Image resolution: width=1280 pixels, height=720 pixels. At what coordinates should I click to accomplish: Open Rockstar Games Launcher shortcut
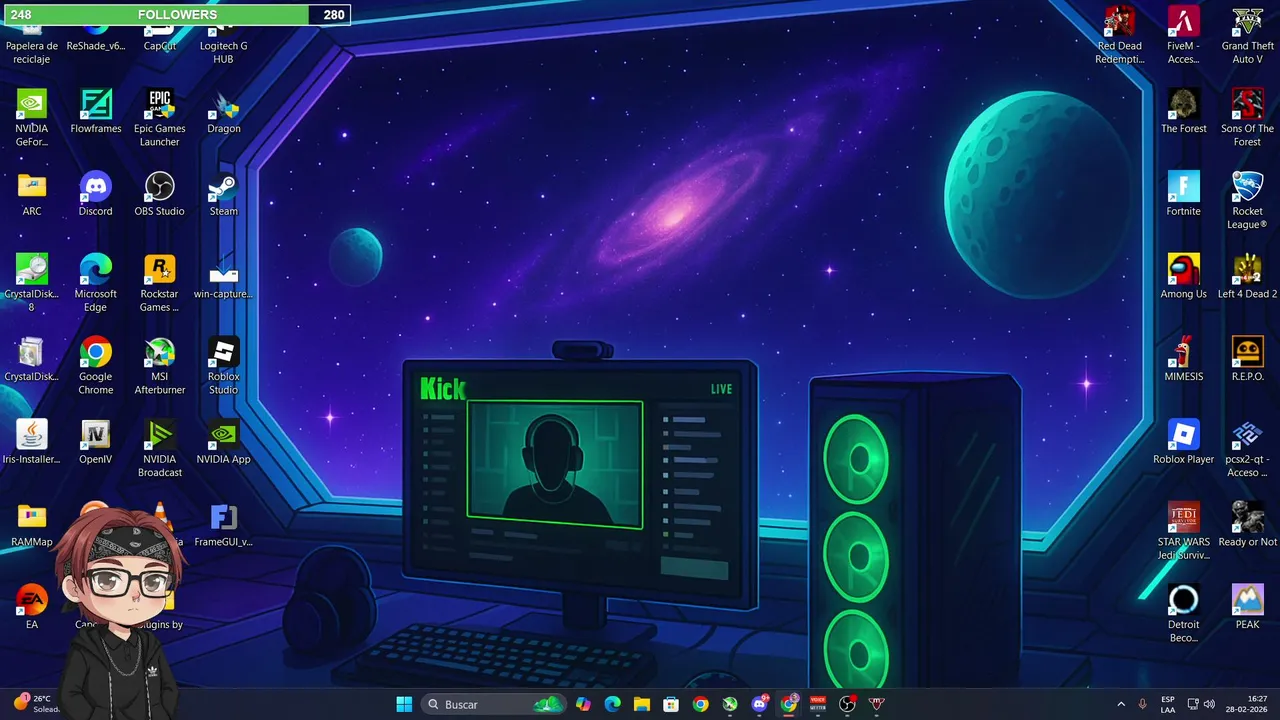(160, 284)
